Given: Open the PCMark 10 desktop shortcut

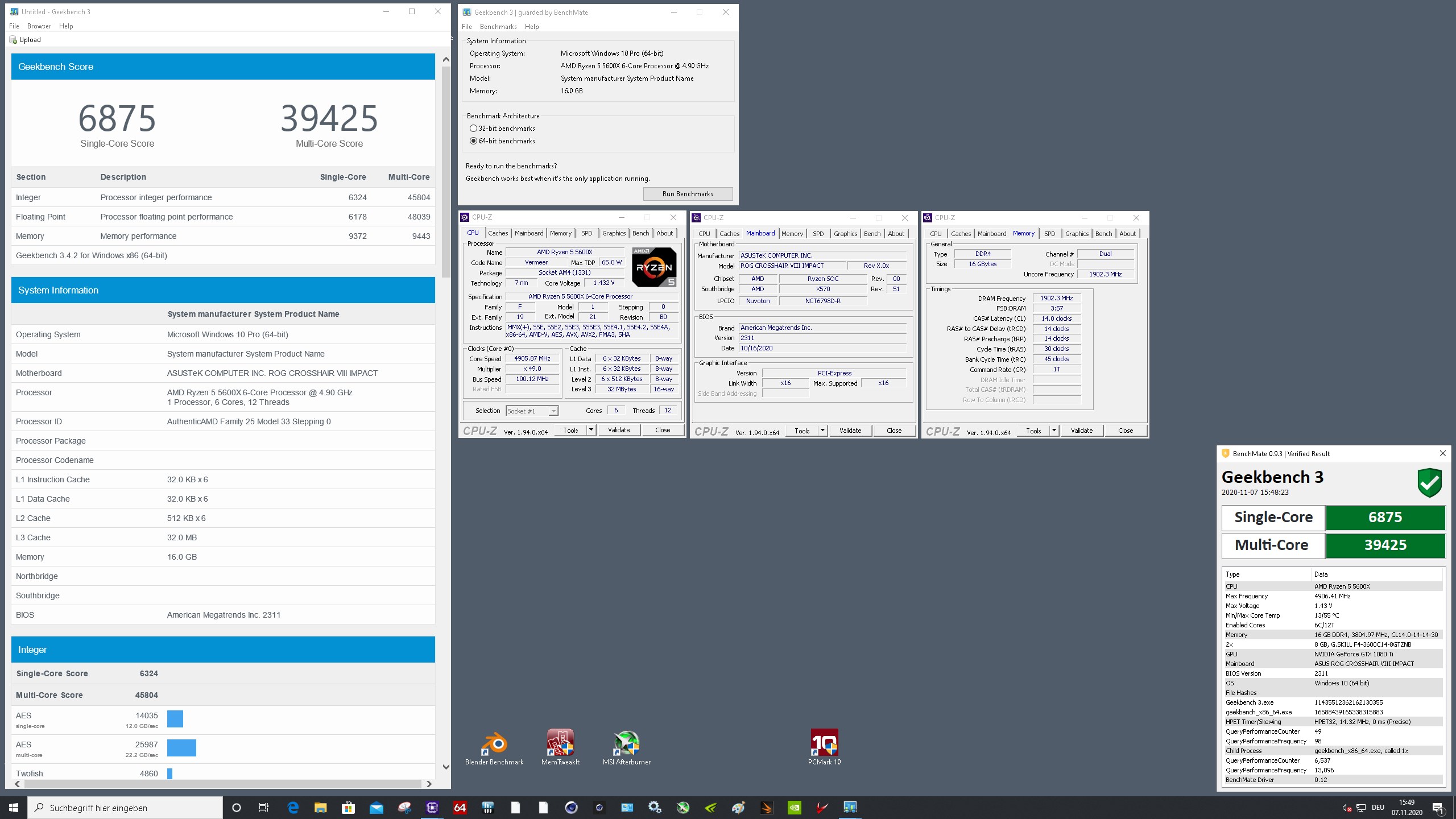Looking at the screenshot, I should 824,747.
